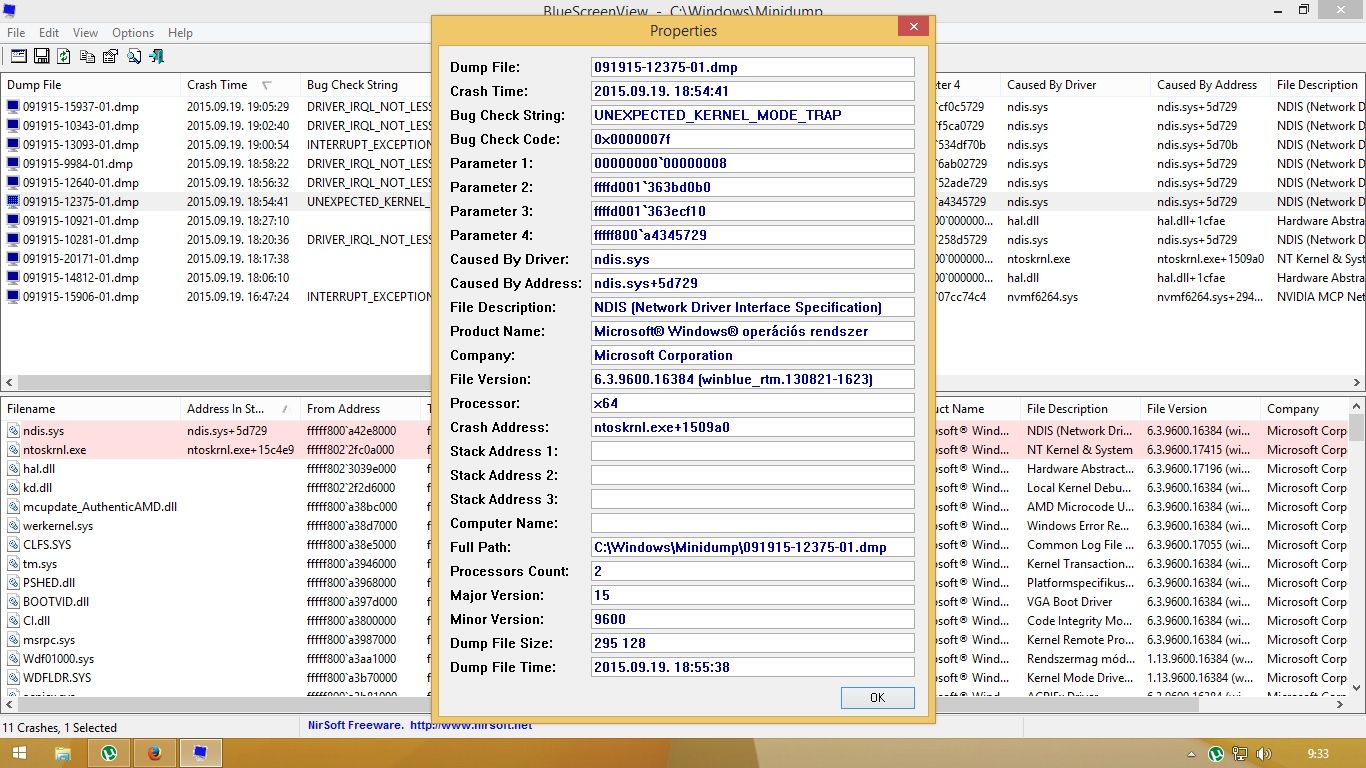The width and height of the screenshot is (1366, 768).
Task: Click the file icon next to ntoskrnl.exe
Action: (x=13, y=450)
